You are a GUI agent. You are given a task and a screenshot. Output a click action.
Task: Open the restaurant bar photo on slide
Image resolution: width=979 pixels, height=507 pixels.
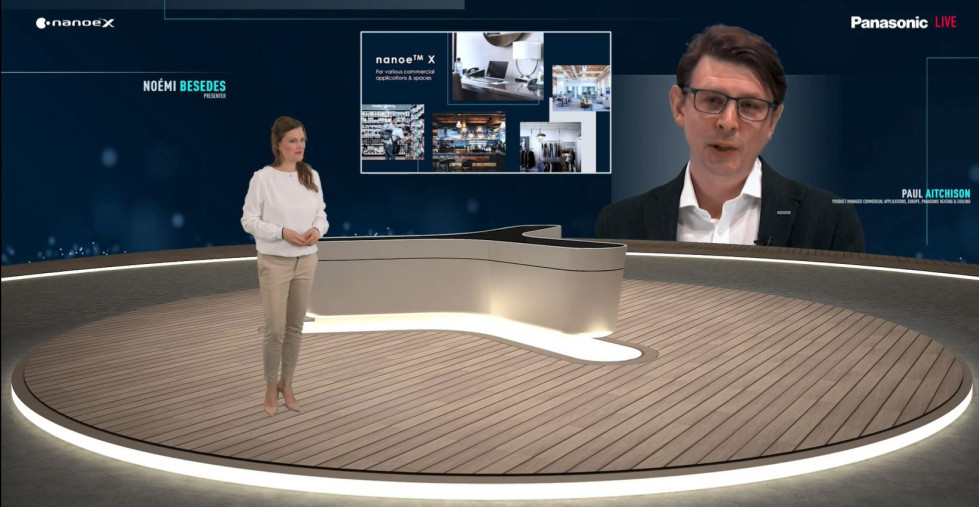click(x=469, y=141)
